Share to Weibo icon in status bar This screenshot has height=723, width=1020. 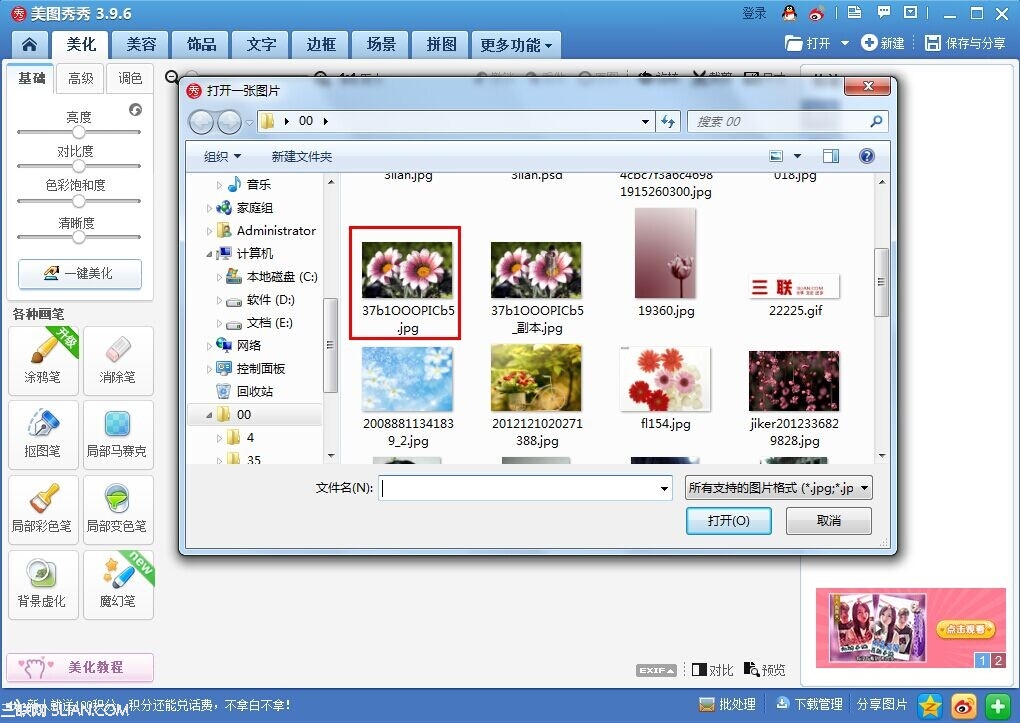pyautogui.click(x=964, y=705)
